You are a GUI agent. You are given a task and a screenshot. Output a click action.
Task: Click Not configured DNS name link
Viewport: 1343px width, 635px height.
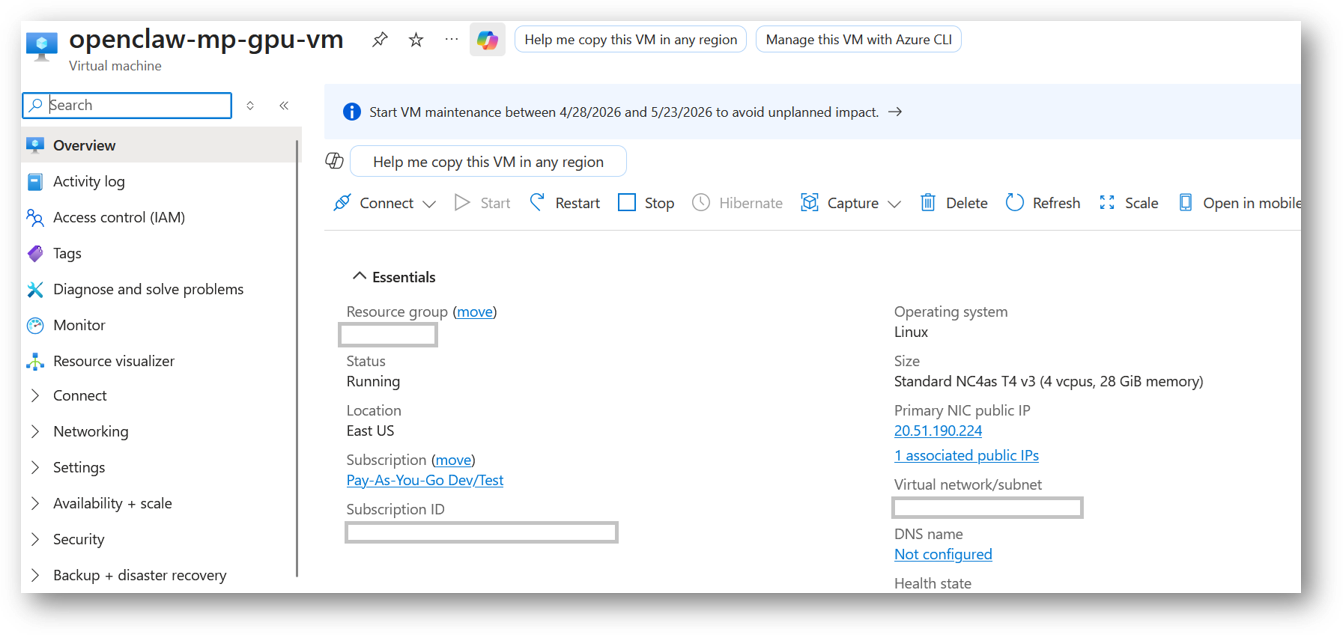[x=943, y=554]
